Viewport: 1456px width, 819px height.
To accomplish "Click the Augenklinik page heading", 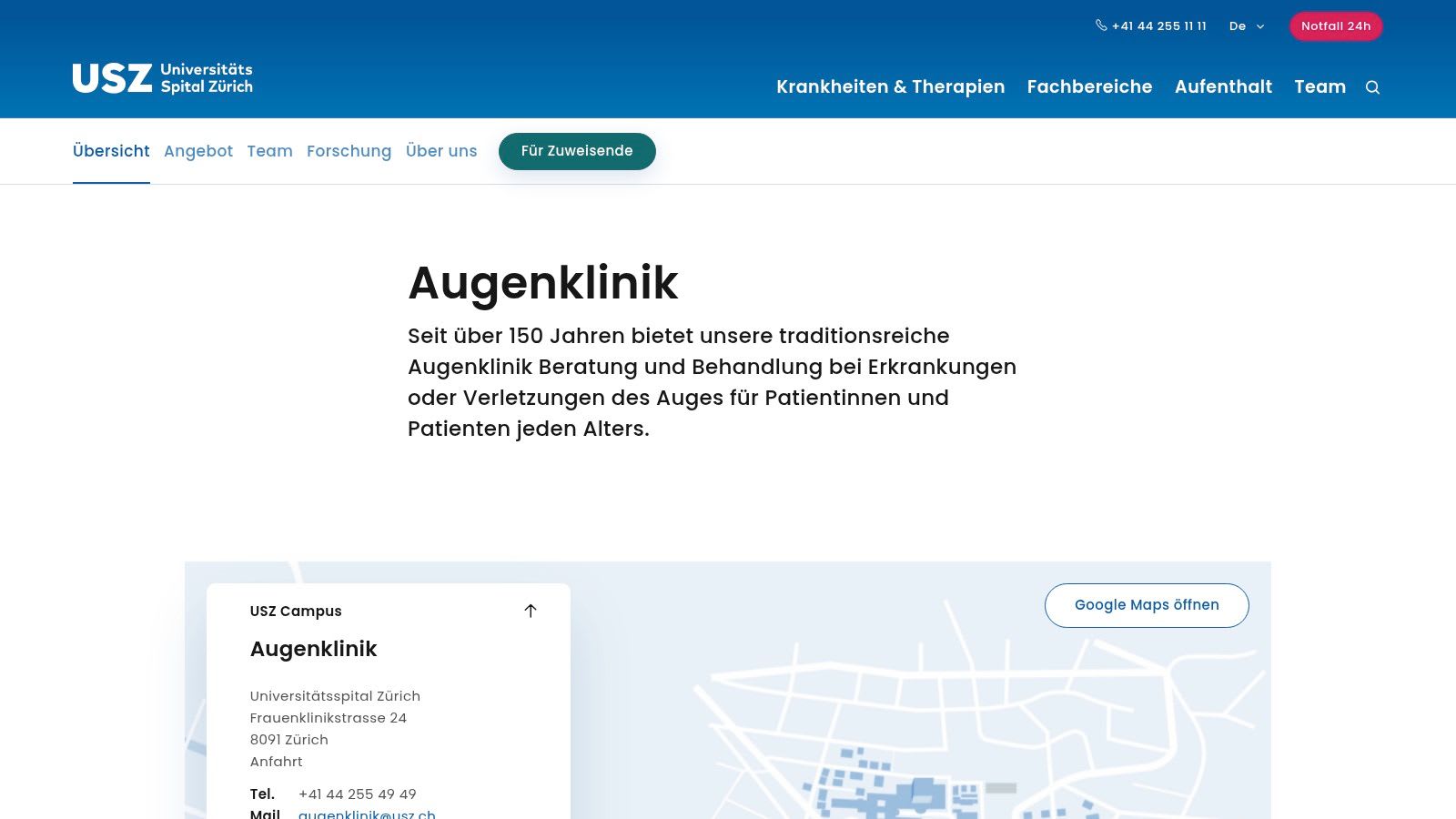I will 543,283.
